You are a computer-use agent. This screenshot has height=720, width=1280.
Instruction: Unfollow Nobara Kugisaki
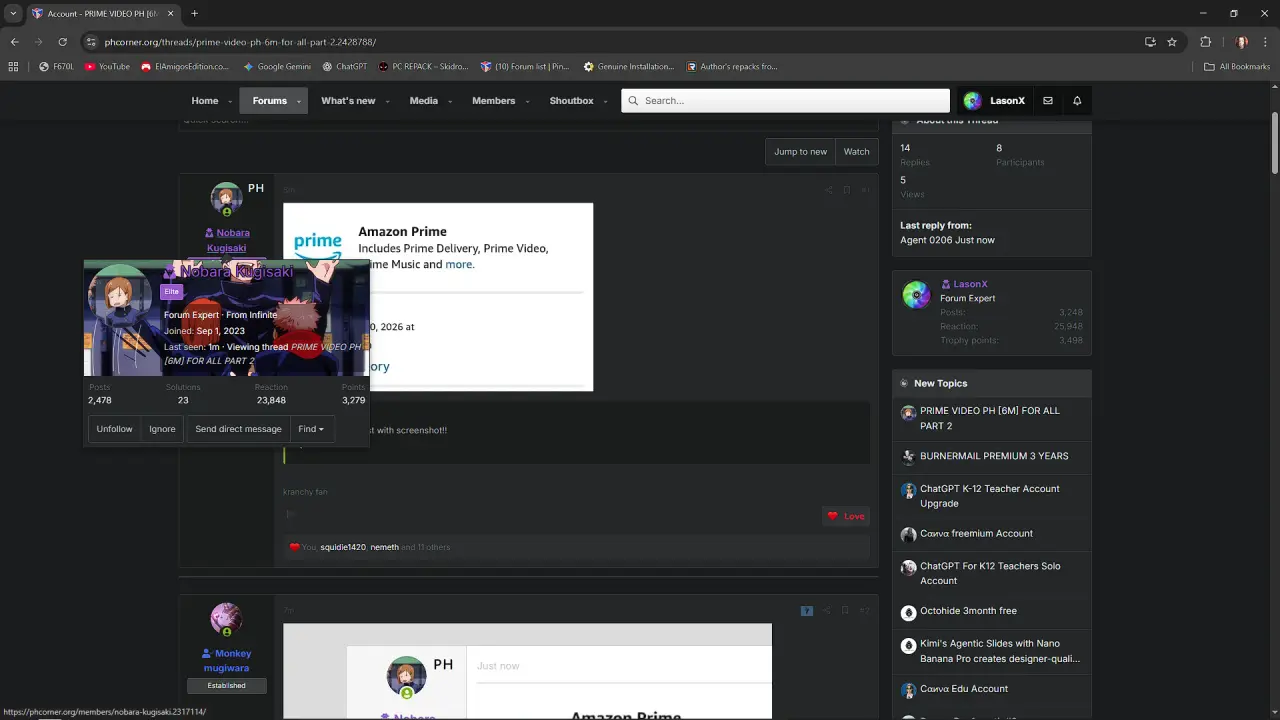114,429
